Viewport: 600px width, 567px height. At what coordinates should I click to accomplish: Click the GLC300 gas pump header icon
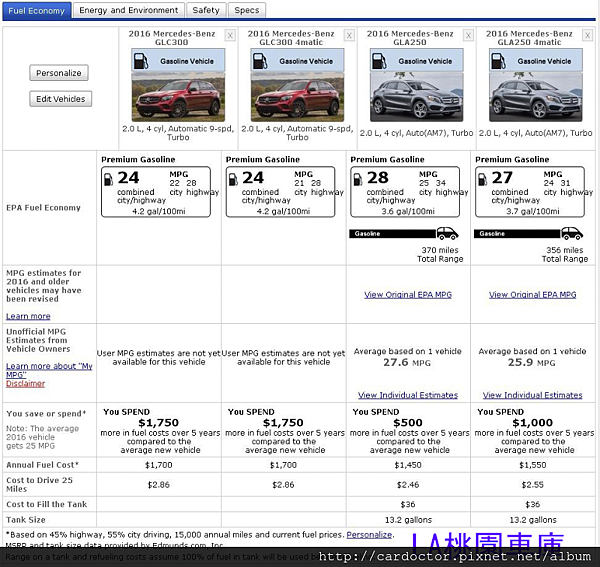(x=140, y=61)
